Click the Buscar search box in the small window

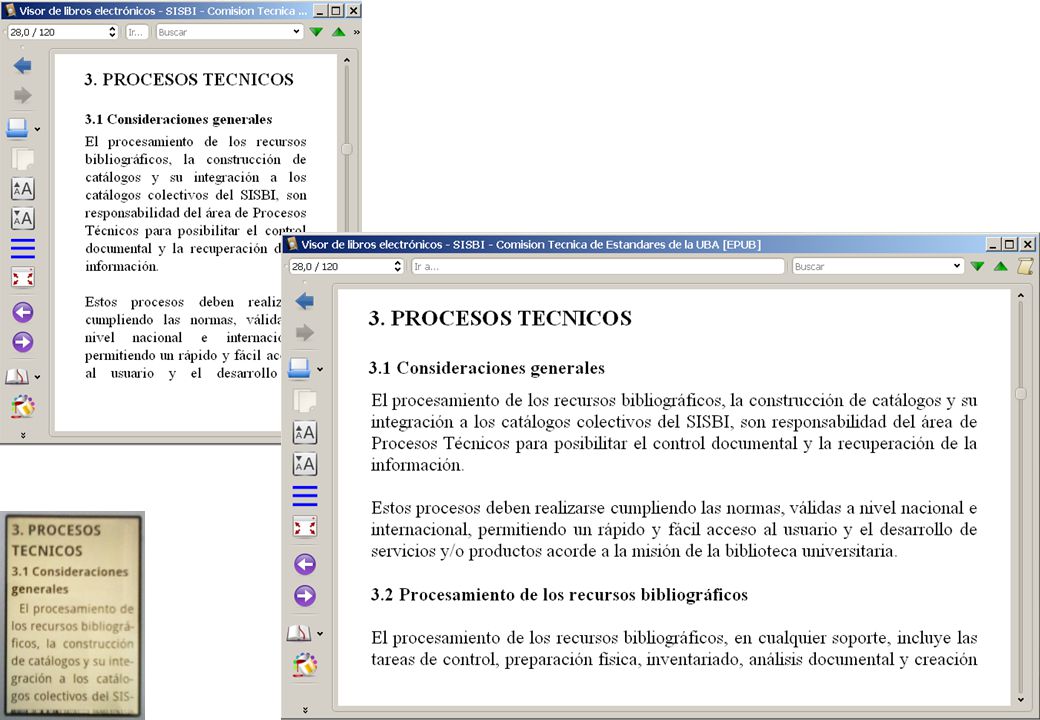[229, 32]
